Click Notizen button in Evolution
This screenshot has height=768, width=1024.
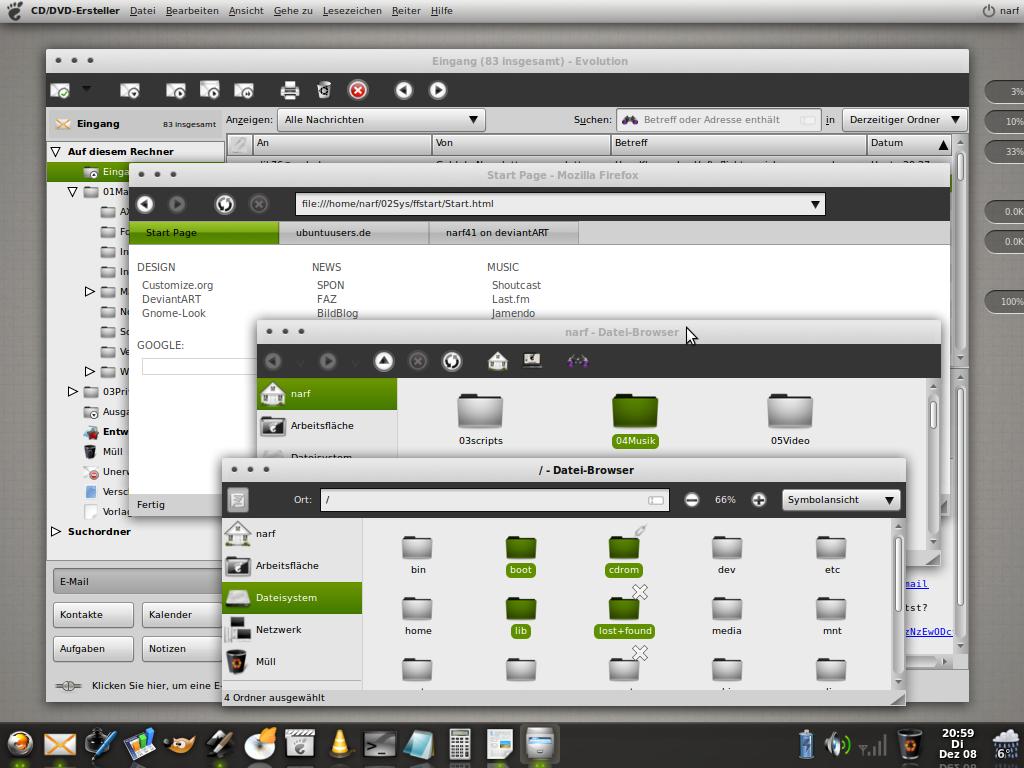tap(182, 648)
